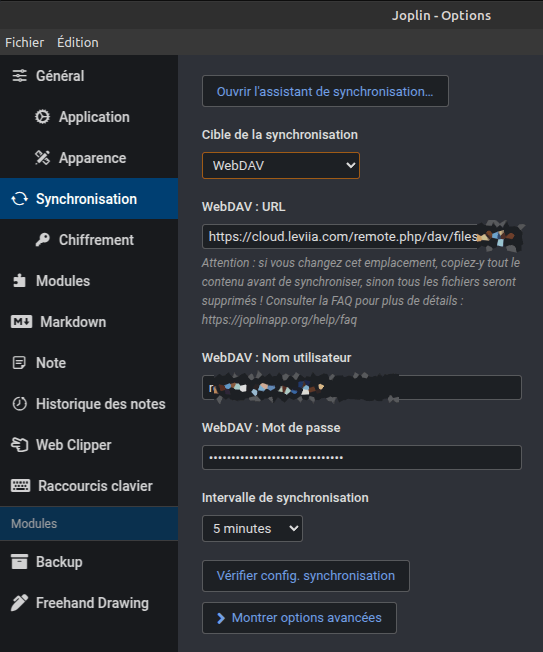Click Ouvrir l'assistant de synchronisation button
The height and width of the screenshot is (652, 543).
(325, 91)
